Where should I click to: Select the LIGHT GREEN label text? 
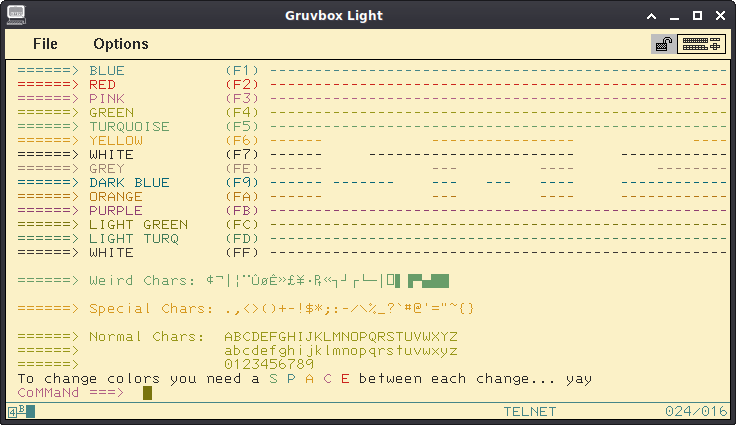point(138,224)
